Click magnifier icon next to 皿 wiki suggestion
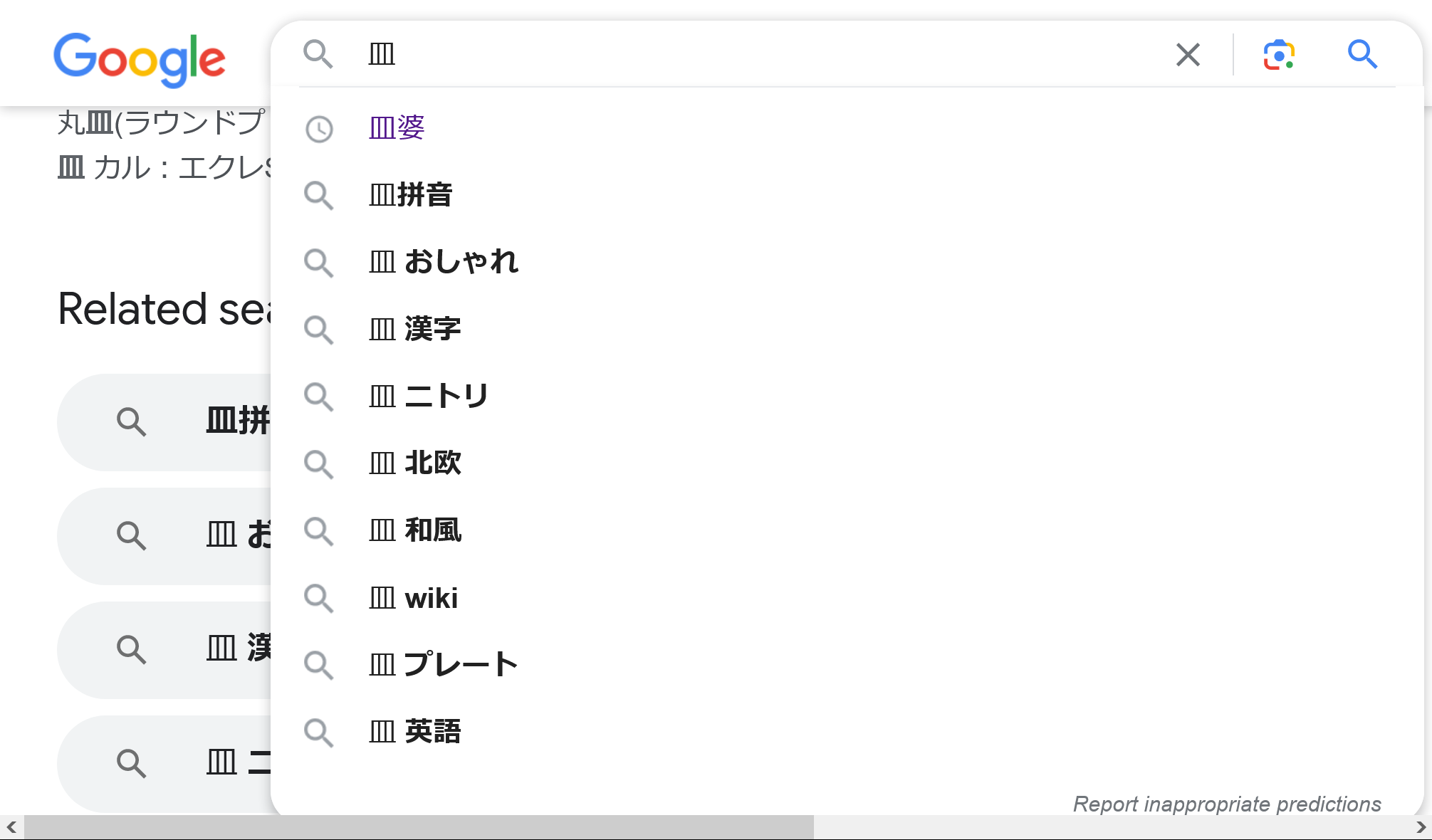Viewport: 1432px width, 840px height. tap(318, 599)
